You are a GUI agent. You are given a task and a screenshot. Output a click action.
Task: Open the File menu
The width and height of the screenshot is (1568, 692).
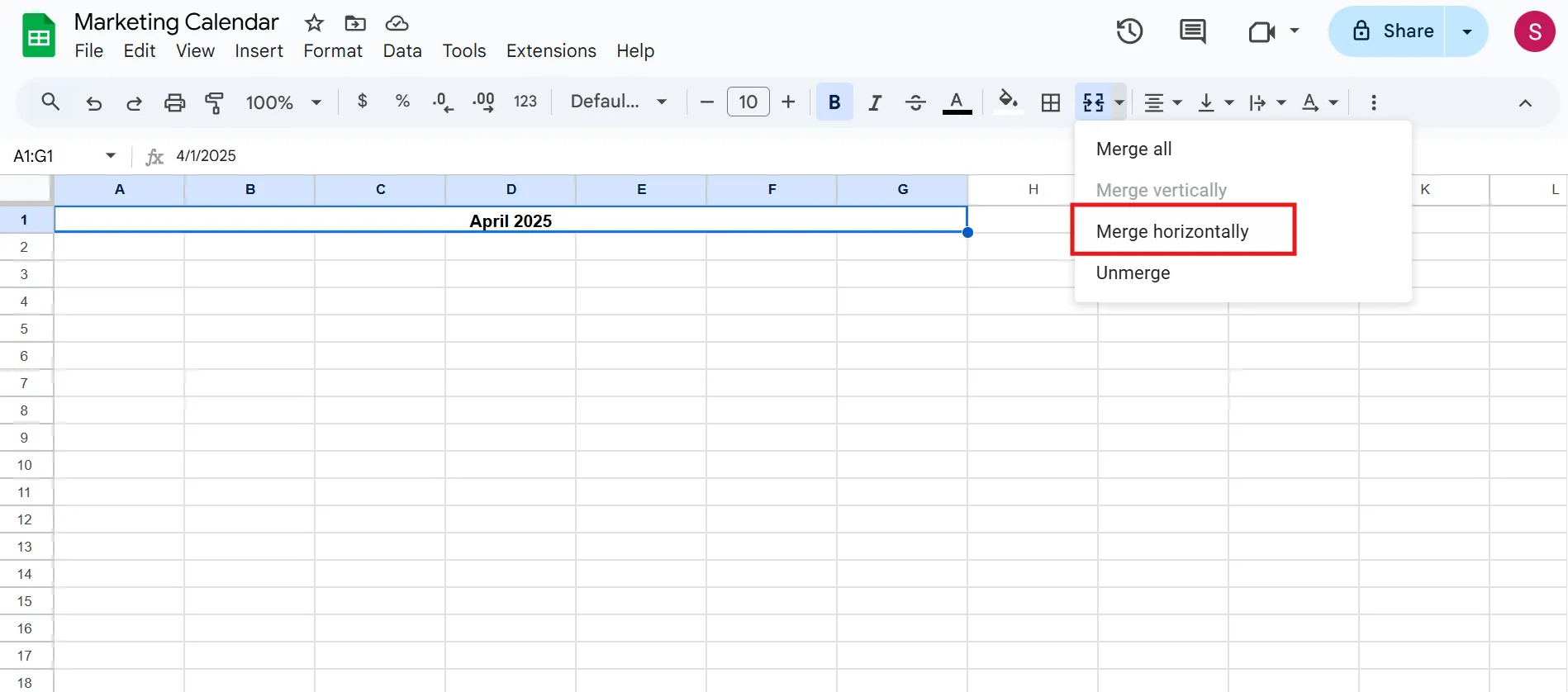(x=89, y=51)
